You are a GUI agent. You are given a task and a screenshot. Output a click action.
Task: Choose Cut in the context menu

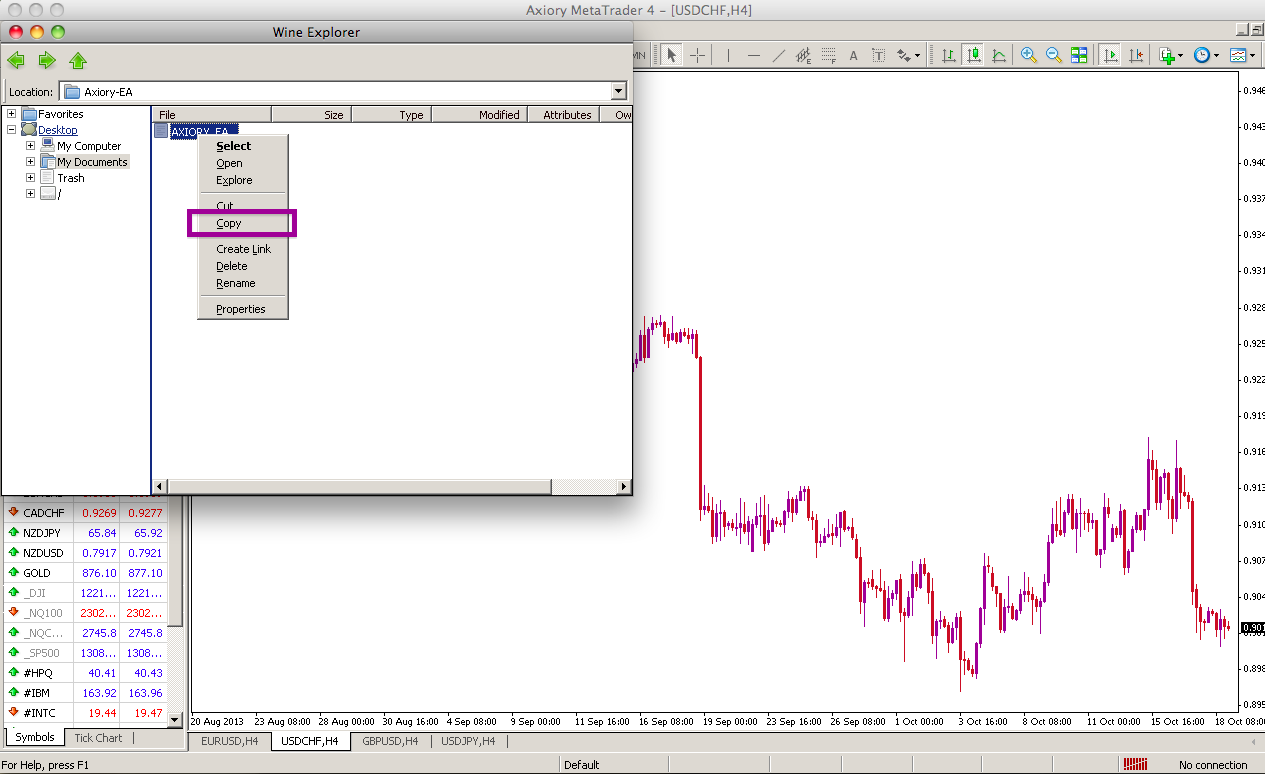click(x=242, y=206)
